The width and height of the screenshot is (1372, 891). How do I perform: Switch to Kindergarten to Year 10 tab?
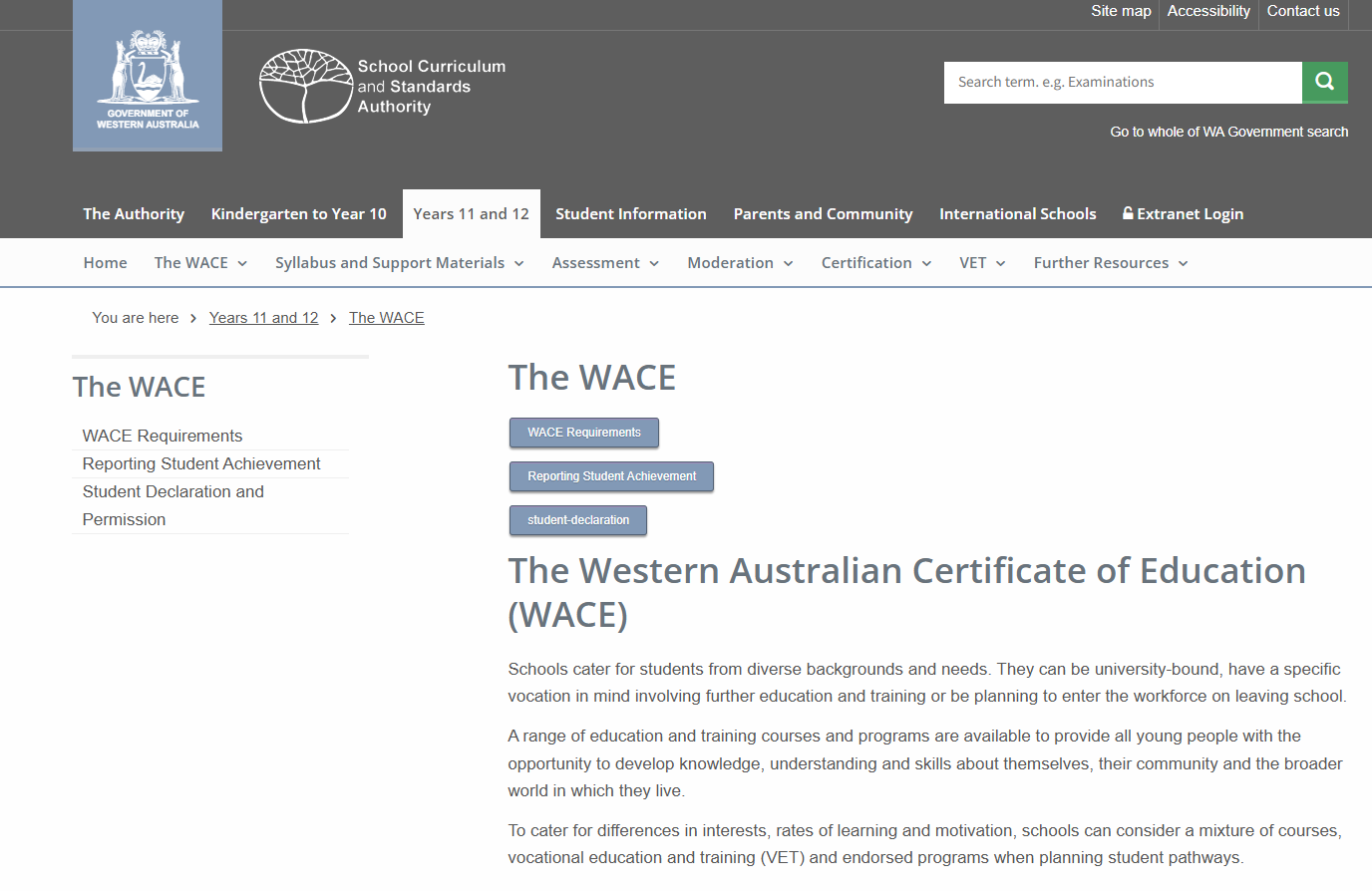(x=298, y=214)
